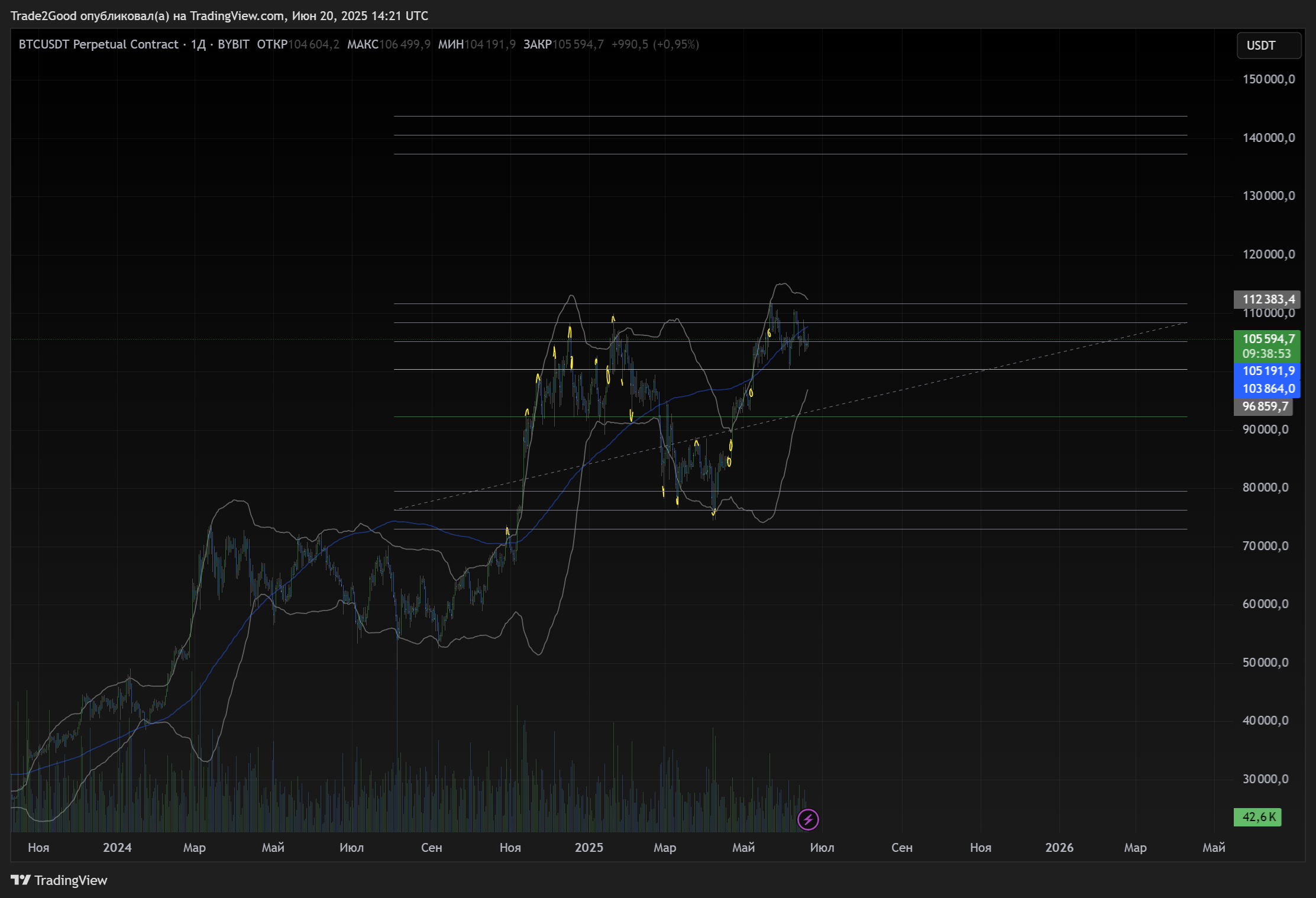This screenshot has width=1316, height=898.
Task: Click the ЗАКР close value in the legend
Action: pyautogui.click(x=578, y=44)
